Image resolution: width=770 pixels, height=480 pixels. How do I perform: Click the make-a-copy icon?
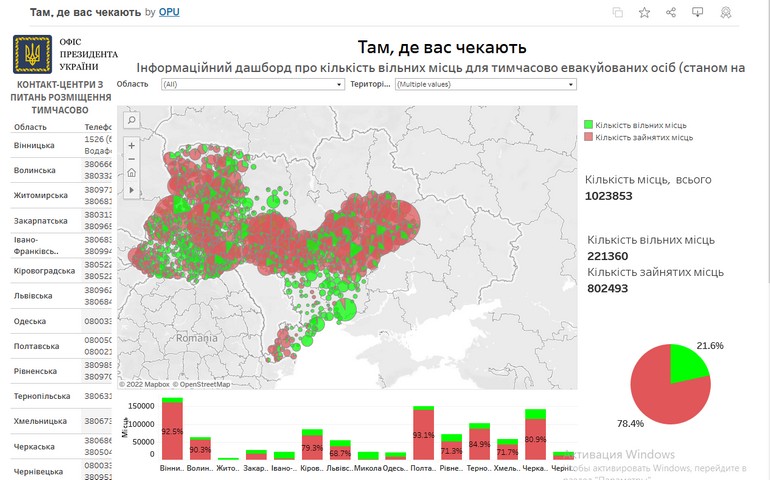[x=618, y=12]
